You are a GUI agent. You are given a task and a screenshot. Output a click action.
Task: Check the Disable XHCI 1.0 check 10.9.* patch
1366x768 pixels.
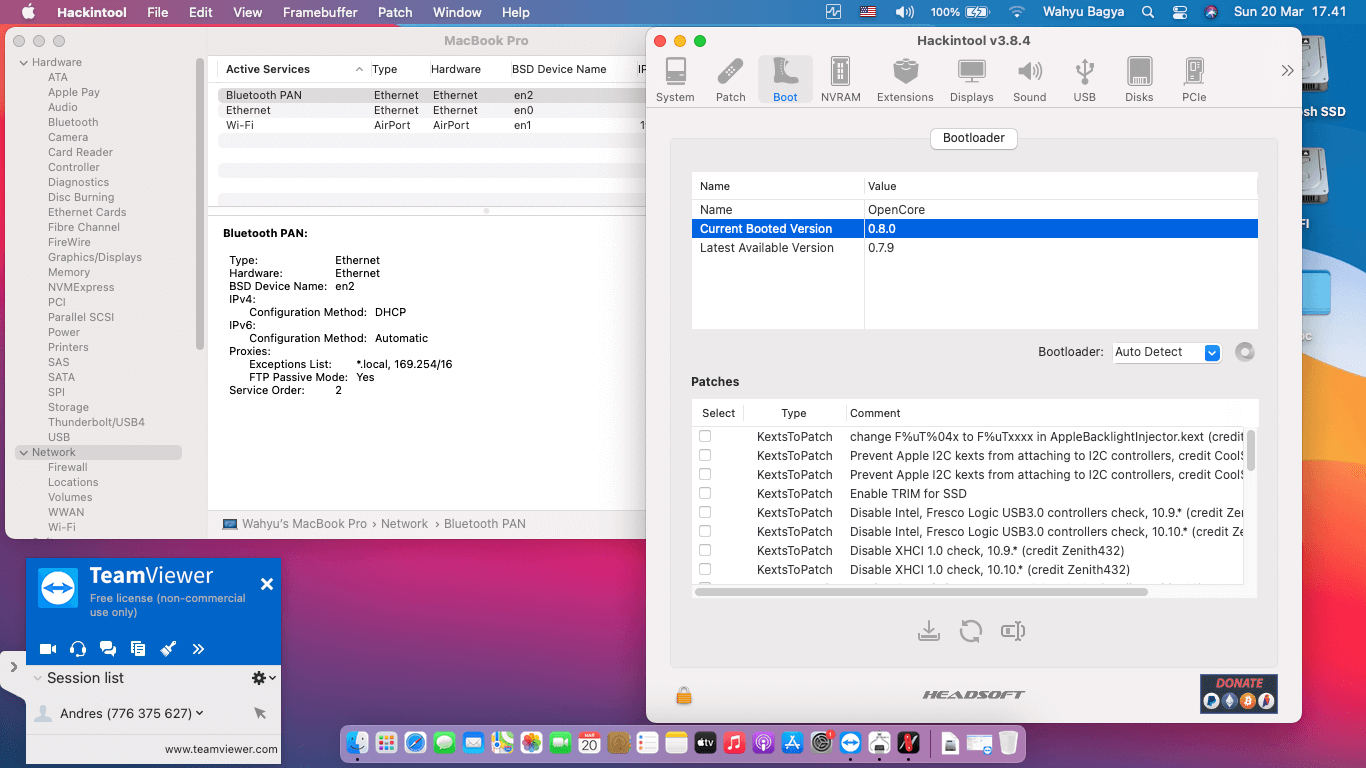705,551
